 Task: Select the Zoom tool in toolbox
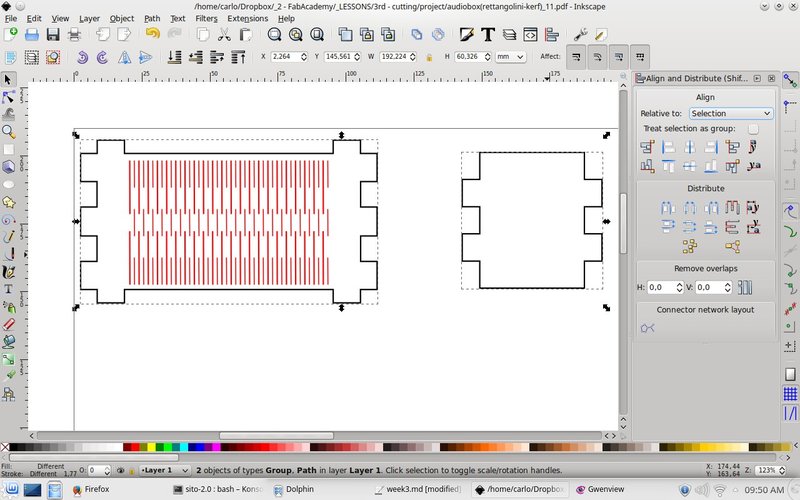pyautogui.click(x=8, y=132)
